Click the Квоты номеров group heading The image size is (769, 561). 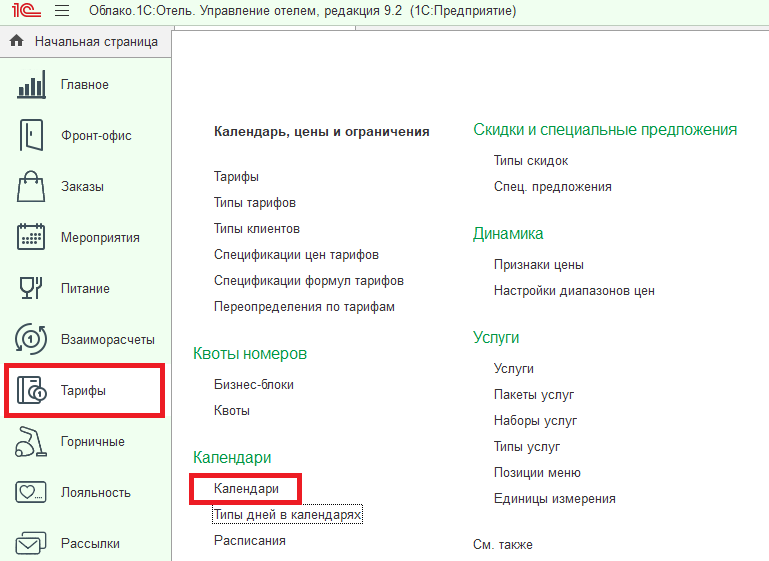coord(250,354)
